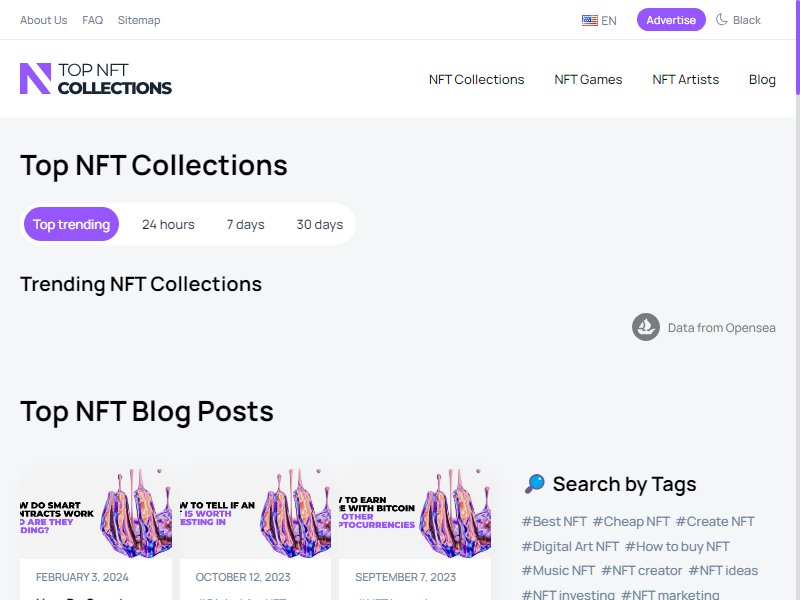The height and width of the screenshot is (600, 800).
Task: Open the February 3, 2024 smart contracts thumbnail
Action: 96,513
